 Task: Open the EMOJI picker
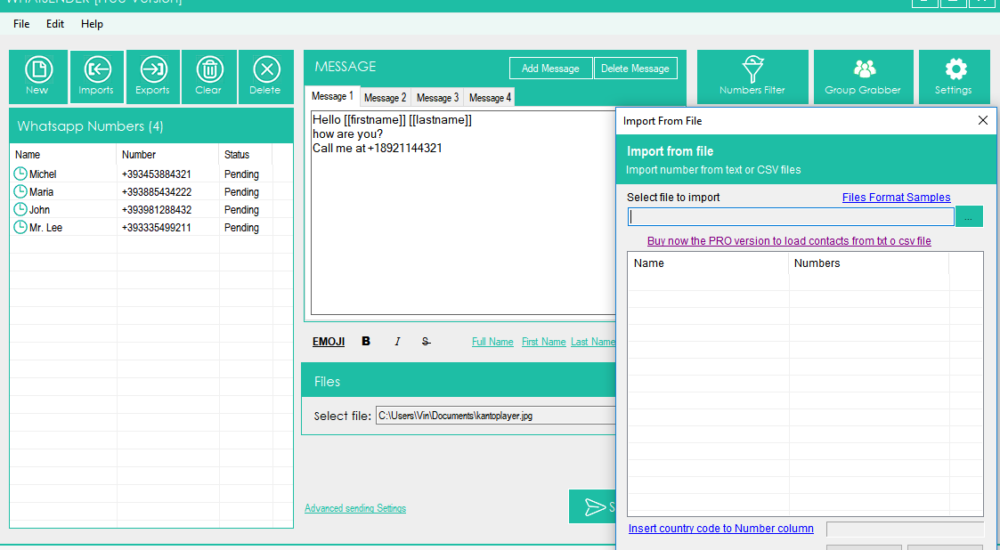[x=328, y=342]
